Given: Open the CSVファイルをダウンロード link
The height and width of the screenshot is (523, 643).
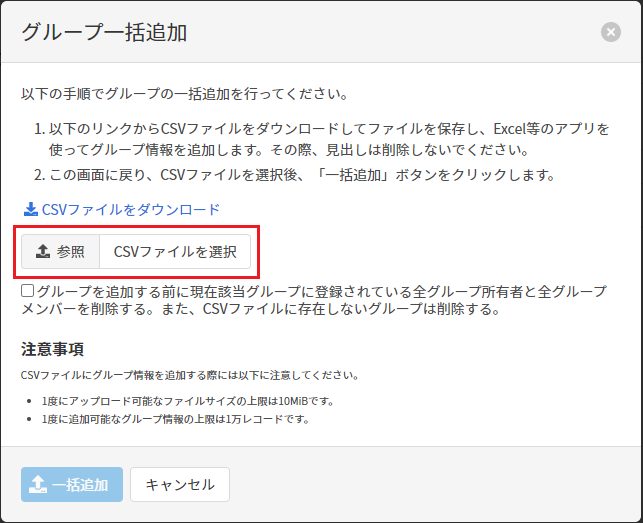Looking at the screenshot, I should (130, 210).
